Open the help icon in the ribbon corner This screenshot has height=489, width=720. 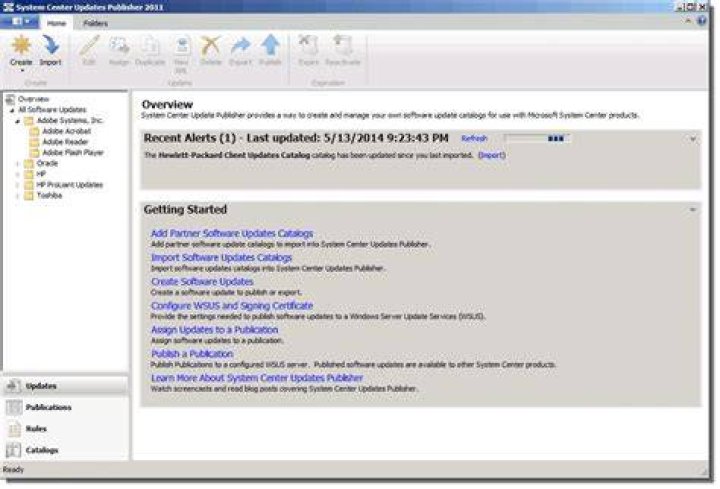(x=701, y=21)
